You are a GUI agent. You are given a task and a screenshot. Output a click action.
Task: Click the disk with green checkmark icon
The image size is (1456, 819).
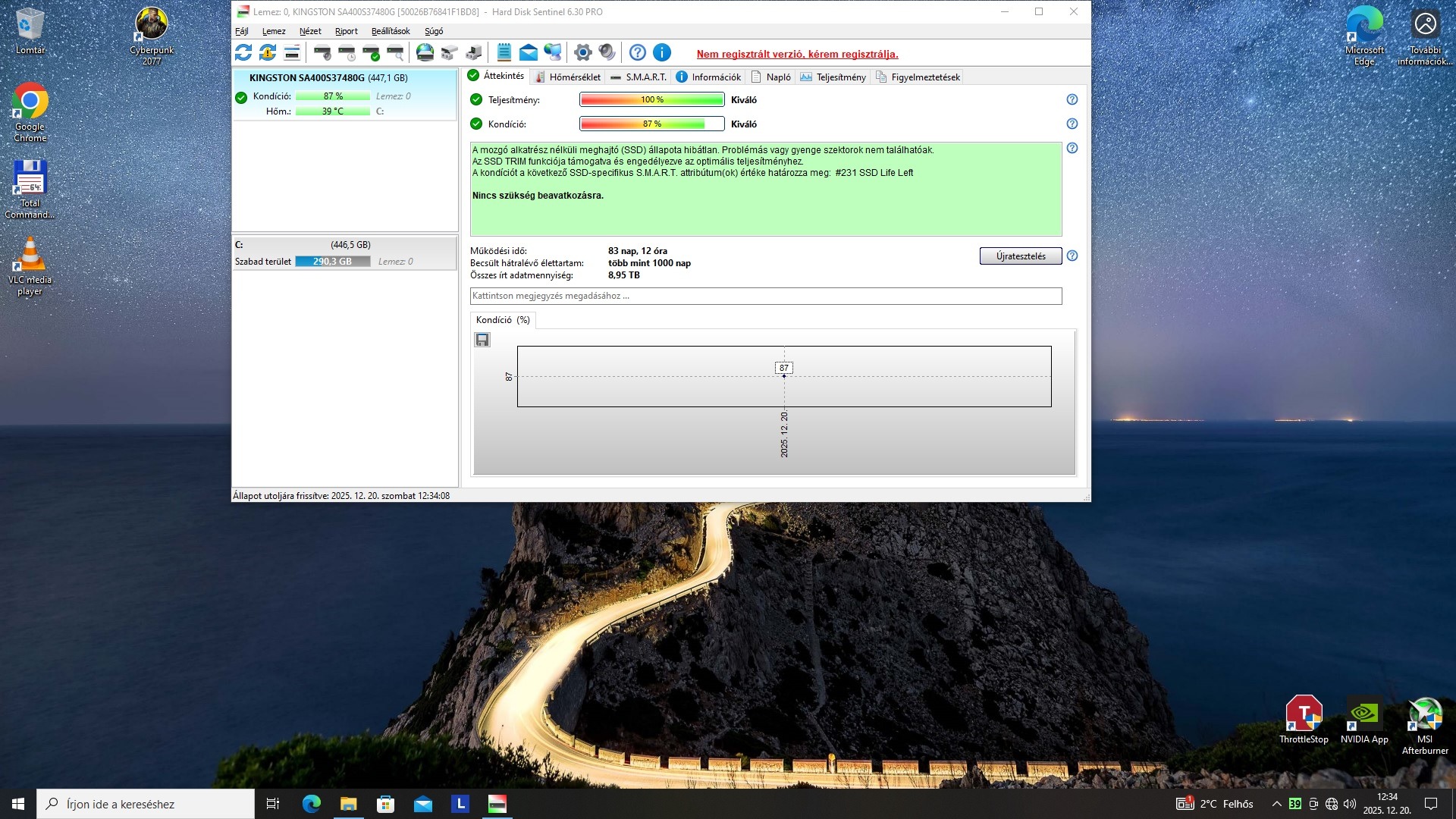371,52
